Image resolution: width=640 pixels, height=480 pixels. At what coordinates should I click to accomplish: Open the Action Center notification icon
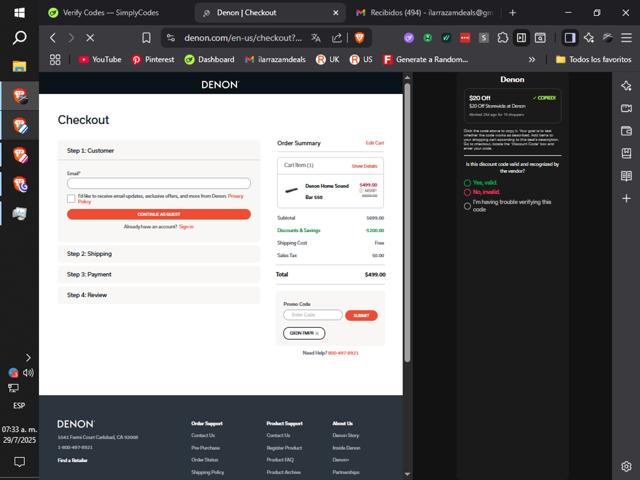(x=19, y=462)
